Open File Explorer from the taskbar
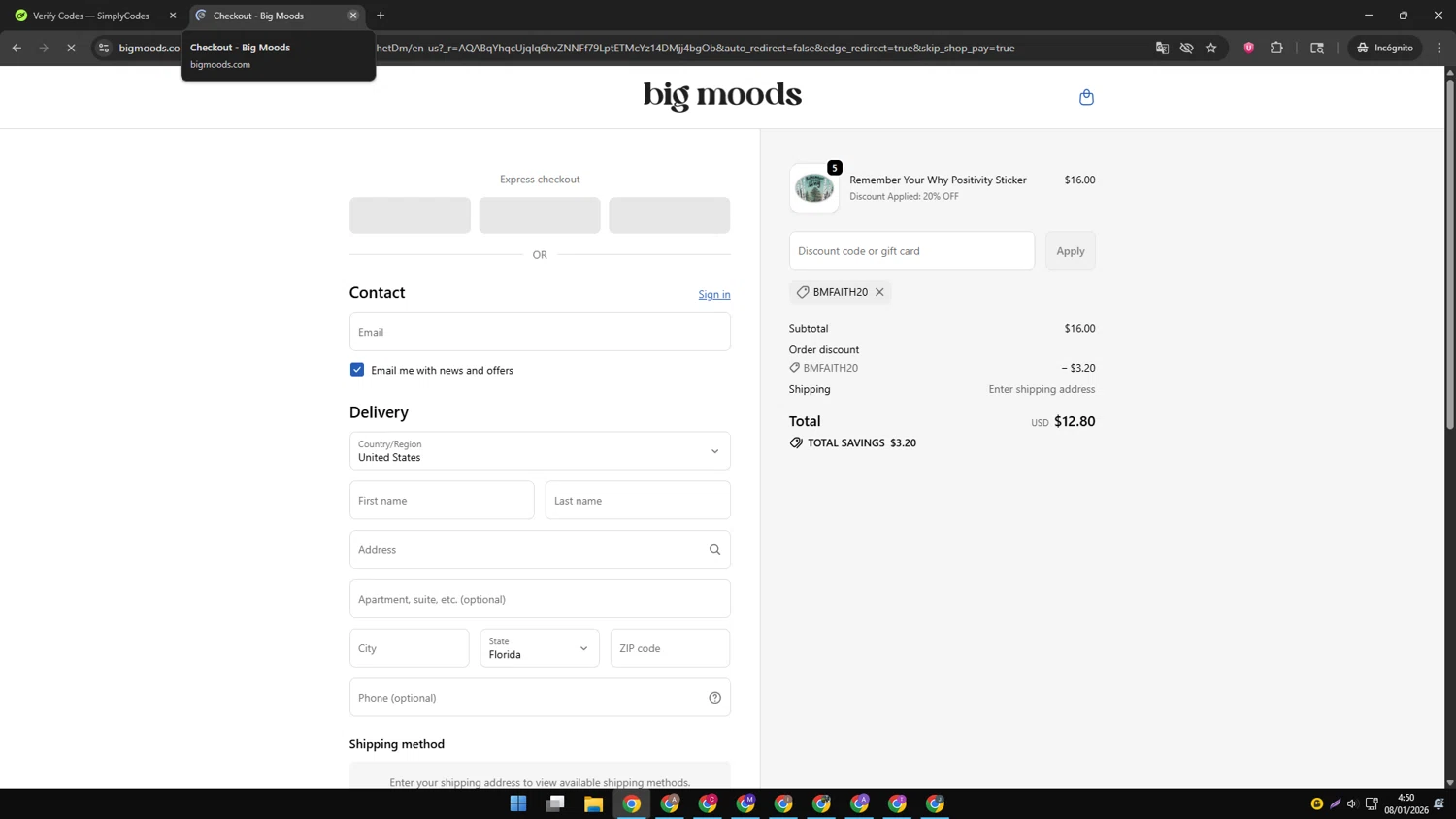The image size is (1456, 819). [x=593, y=803]
